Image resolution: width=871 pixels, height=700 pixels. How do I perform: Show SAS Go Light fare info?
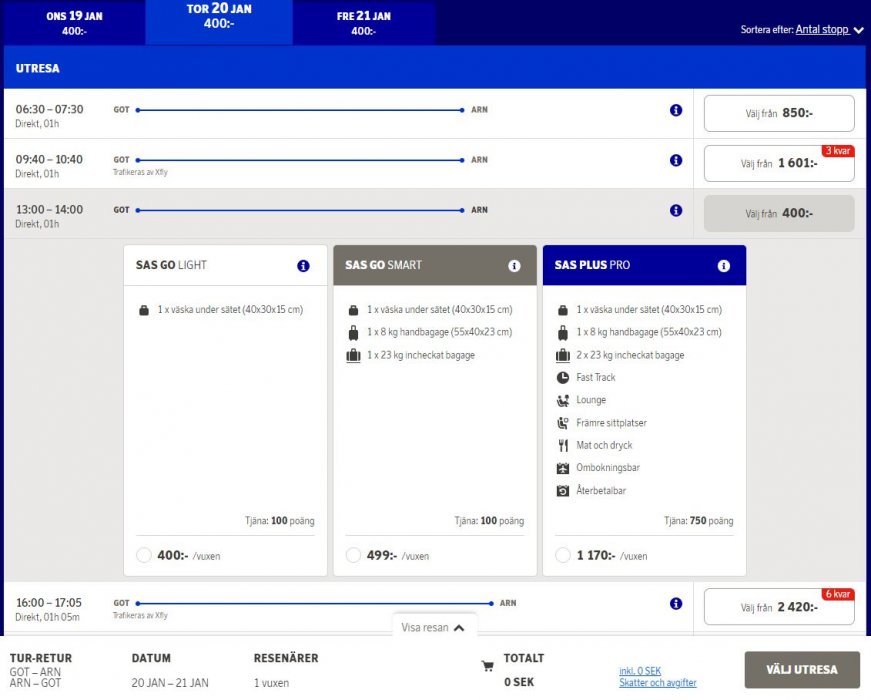(303, 266)
